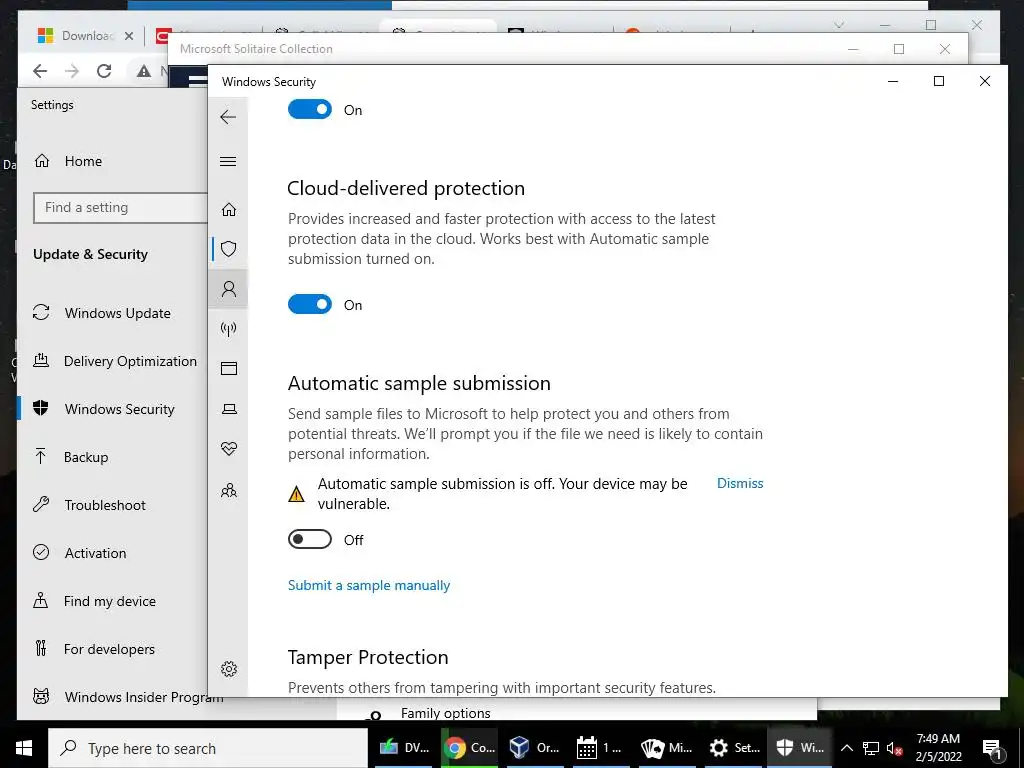Switch off the topmost On toggle

click(x=310, y=109)
